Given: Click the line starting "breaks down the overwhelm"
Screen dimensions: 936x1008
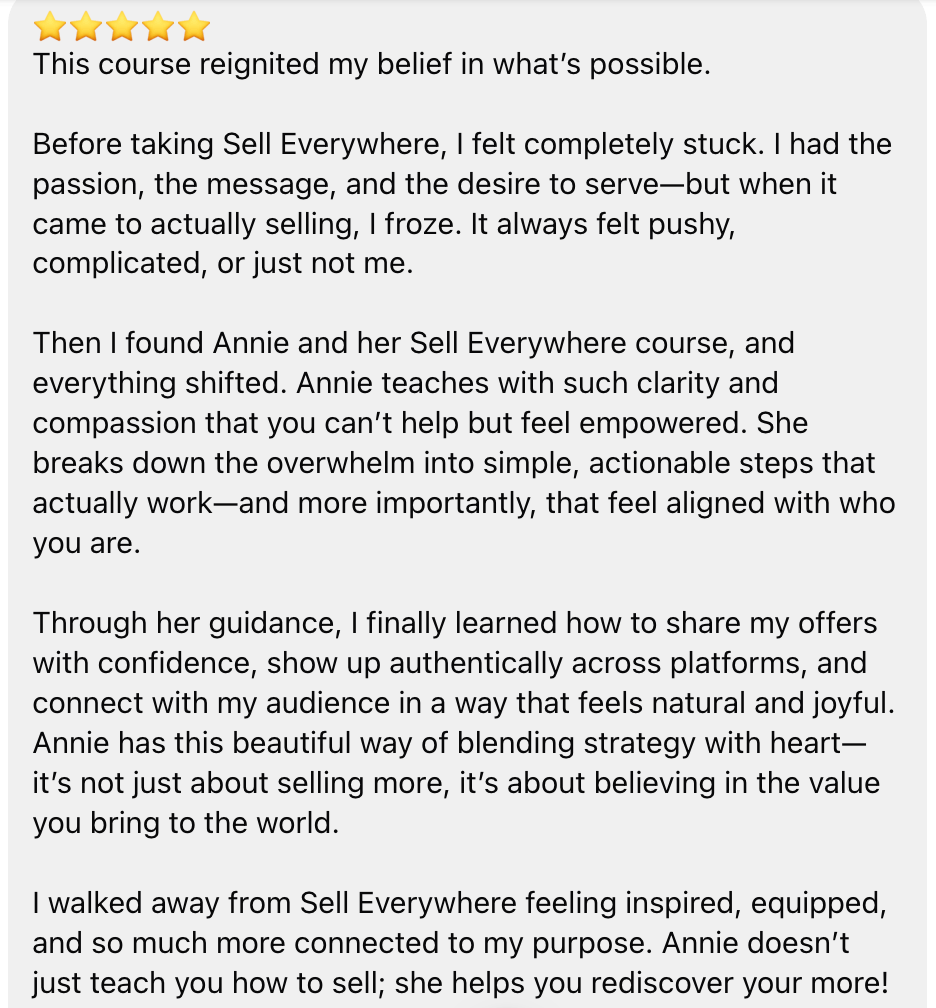Looking at the screenshot, I should tap(454, 464).
